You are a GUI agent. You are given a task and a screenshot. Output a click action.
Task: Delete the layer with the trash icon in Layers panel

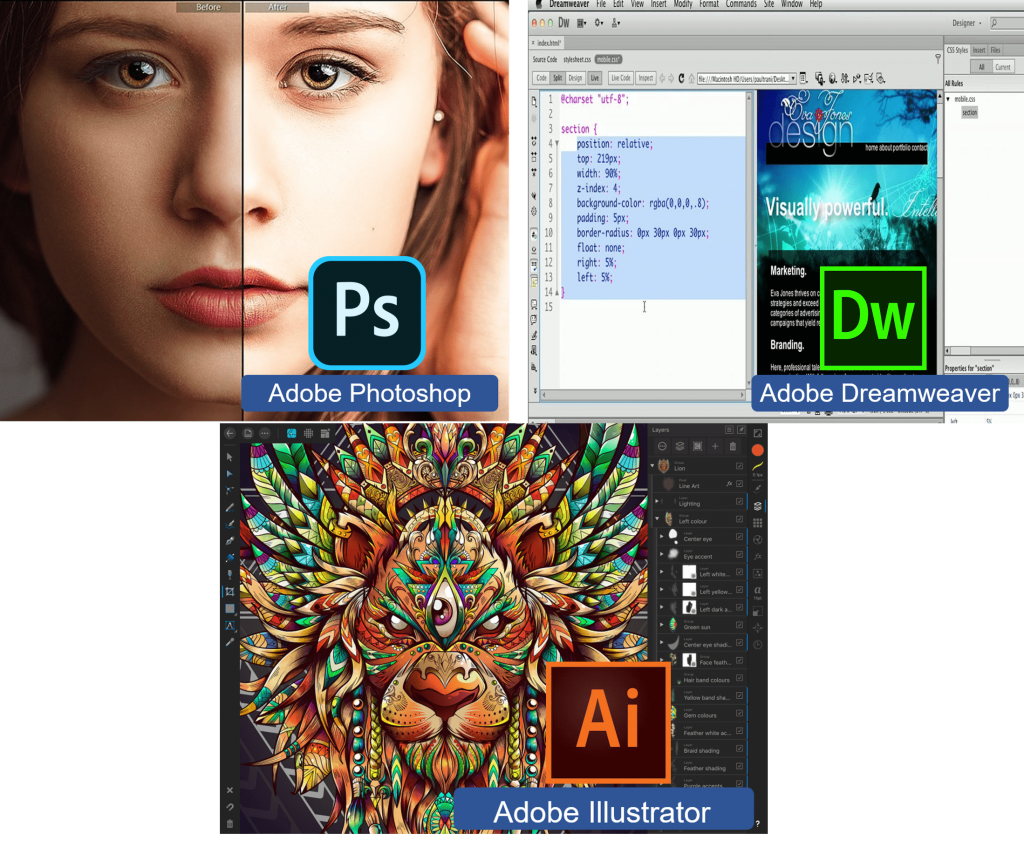[733, 446]
